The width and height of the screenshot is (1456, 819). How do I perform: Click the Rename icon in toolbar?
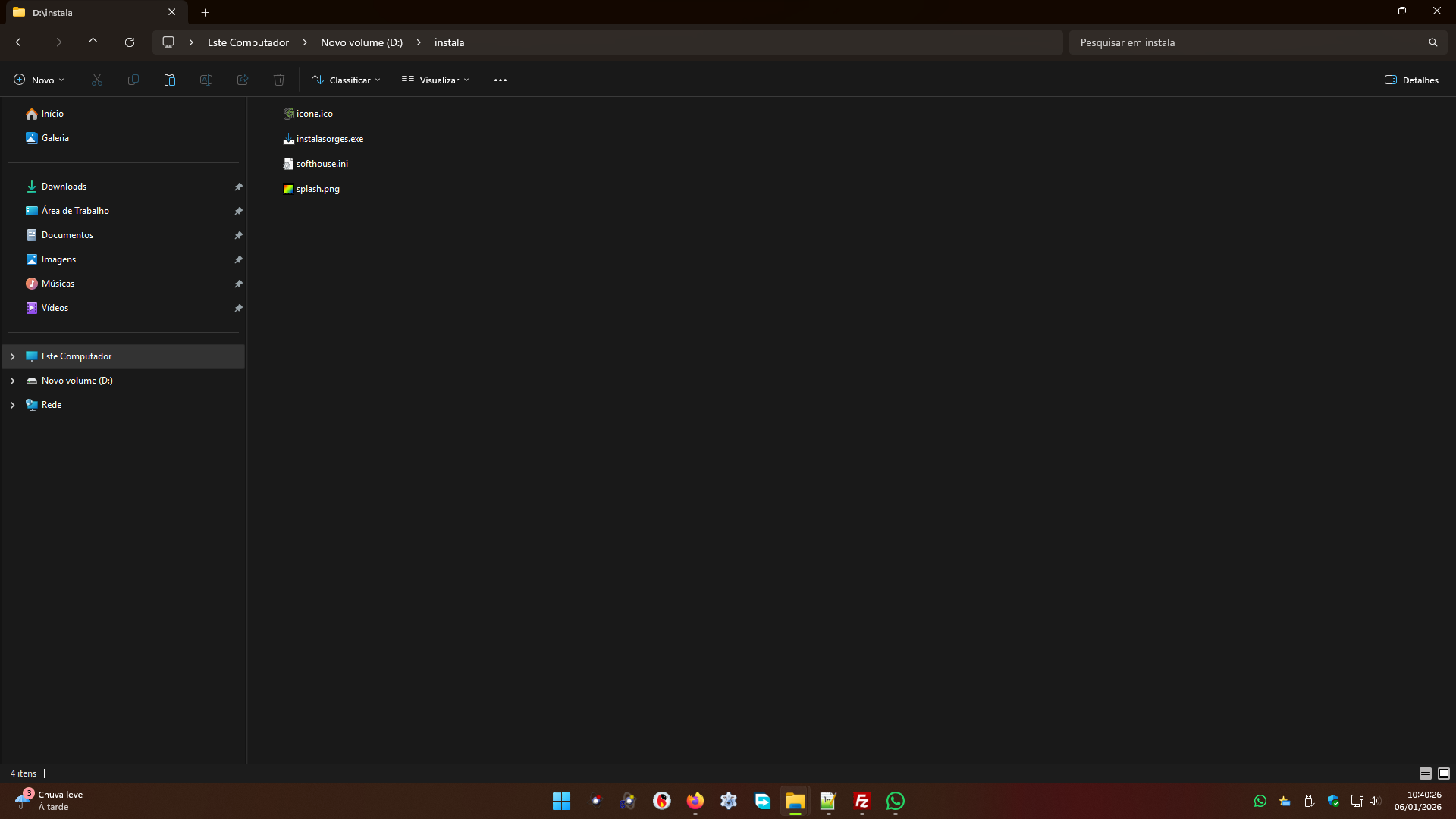(206, 80)
